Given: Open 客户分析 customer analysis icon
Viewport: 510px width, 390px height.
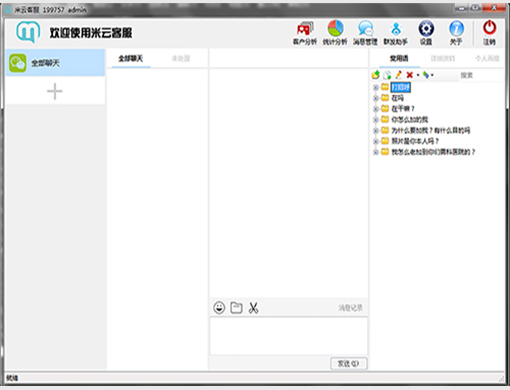Looking at the screenshot, I should point(304,33).
